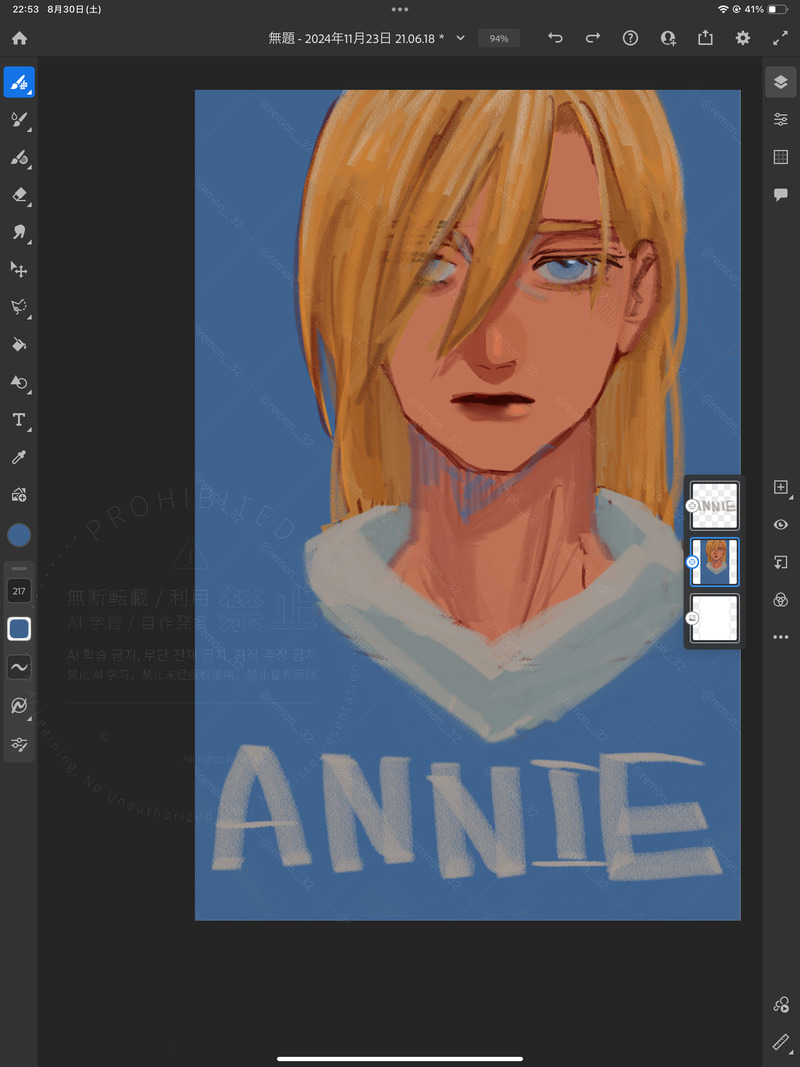Invite collaborators to the document

668,38
